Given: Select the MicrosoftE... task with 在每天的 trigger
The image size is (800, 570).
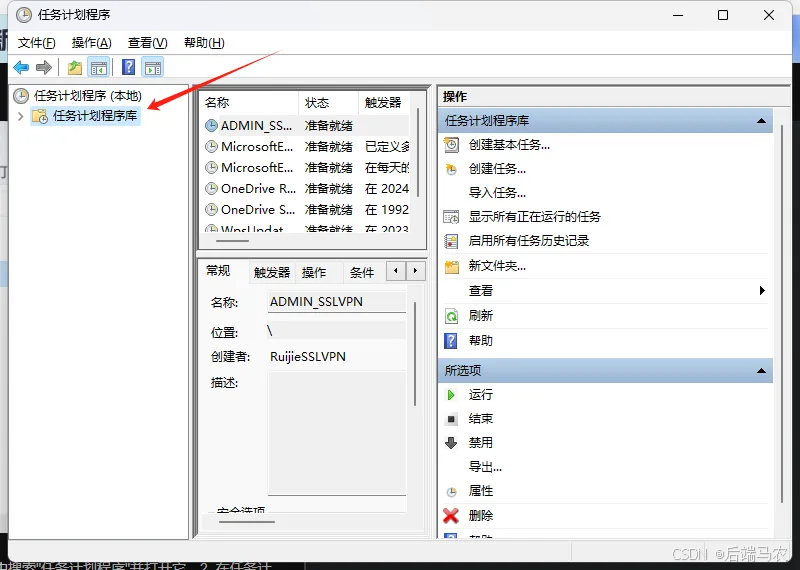Looking at the screenshot, I should tap(306, 168).
